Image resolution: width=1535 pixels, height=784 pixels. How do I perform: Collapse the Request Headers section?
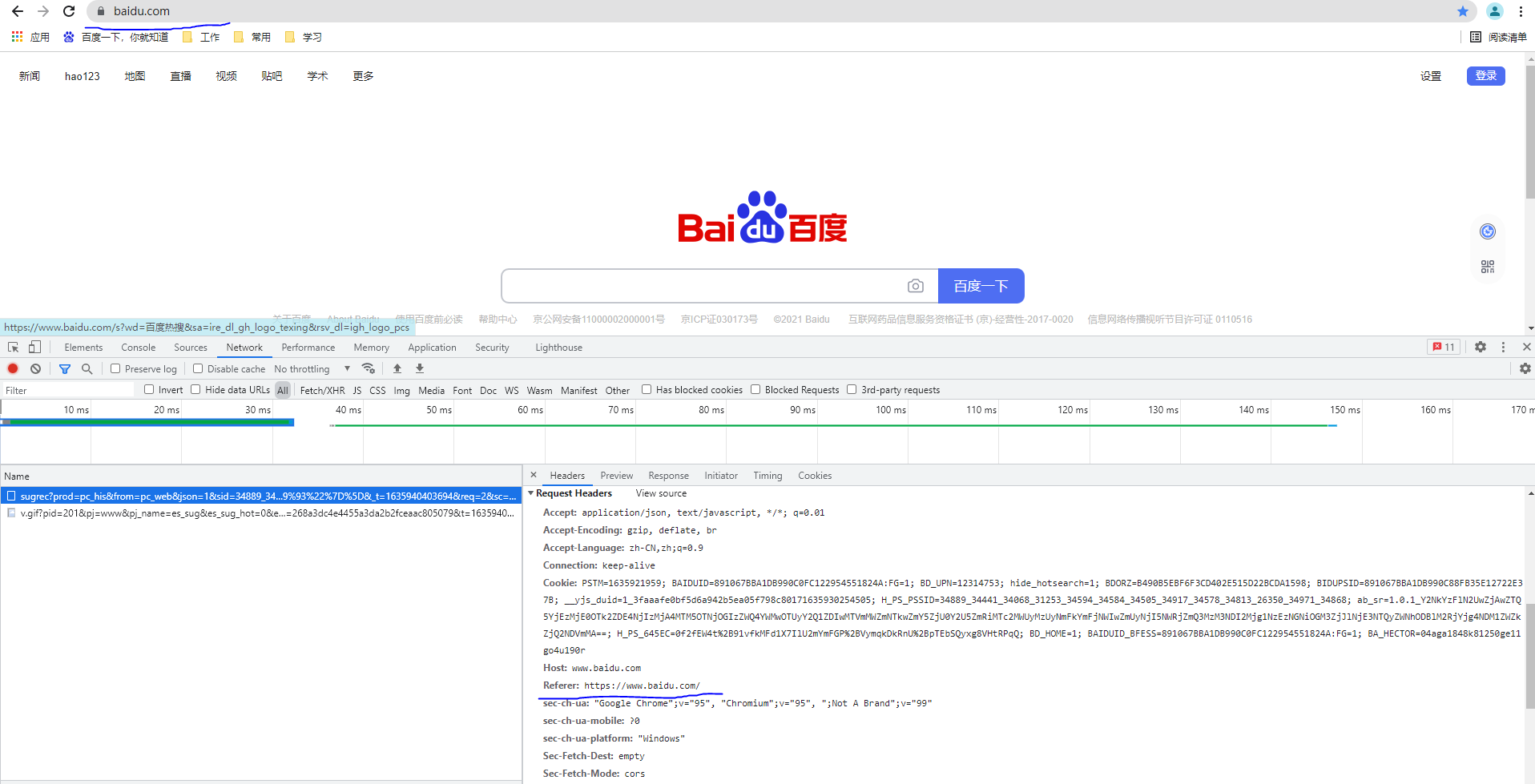click(x=532, y=493)
